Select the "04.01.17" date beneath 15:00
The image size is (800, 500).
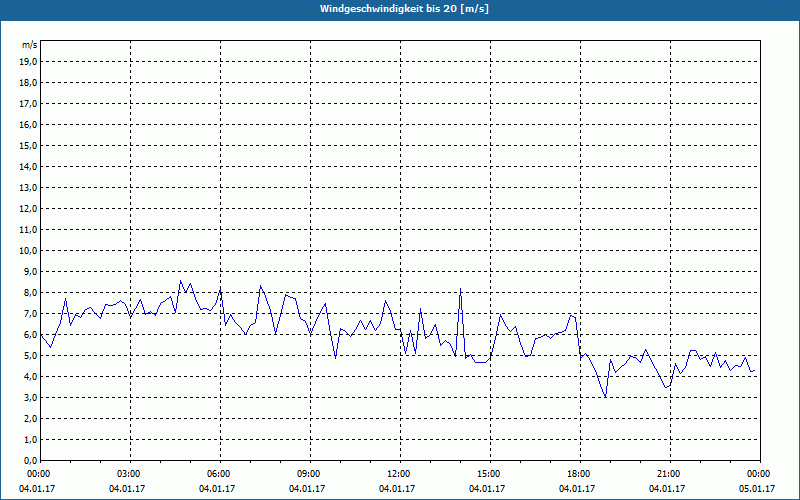click(x=487, y=489)
